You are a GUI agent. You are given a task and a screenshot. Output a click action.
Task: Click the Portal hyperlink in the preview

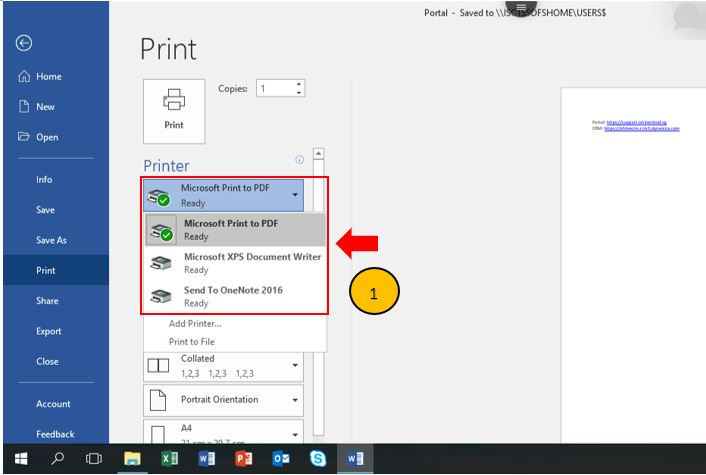point(636,122)
